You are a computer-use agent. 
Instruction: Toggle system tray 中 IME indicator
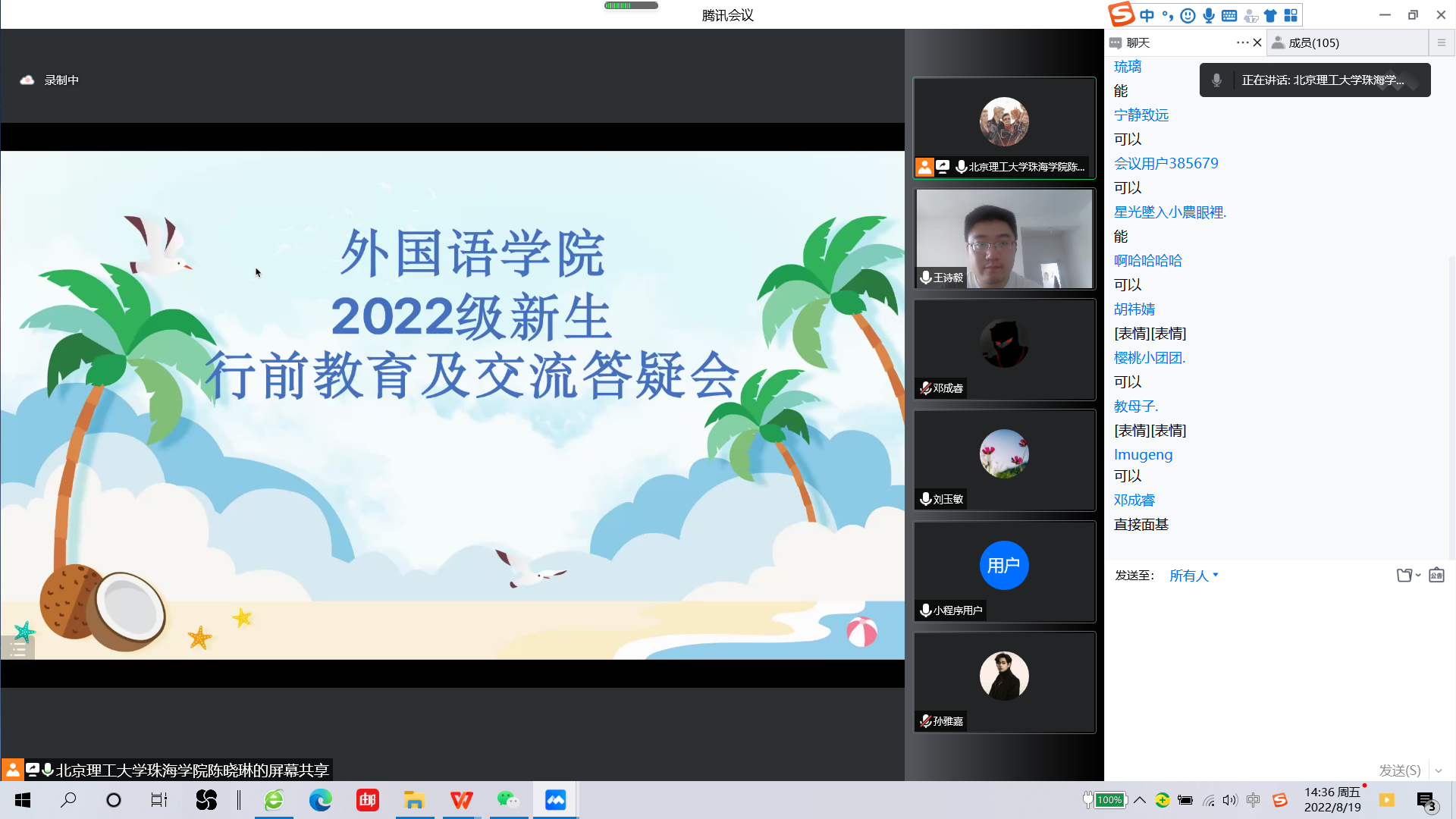point(1253,800)
